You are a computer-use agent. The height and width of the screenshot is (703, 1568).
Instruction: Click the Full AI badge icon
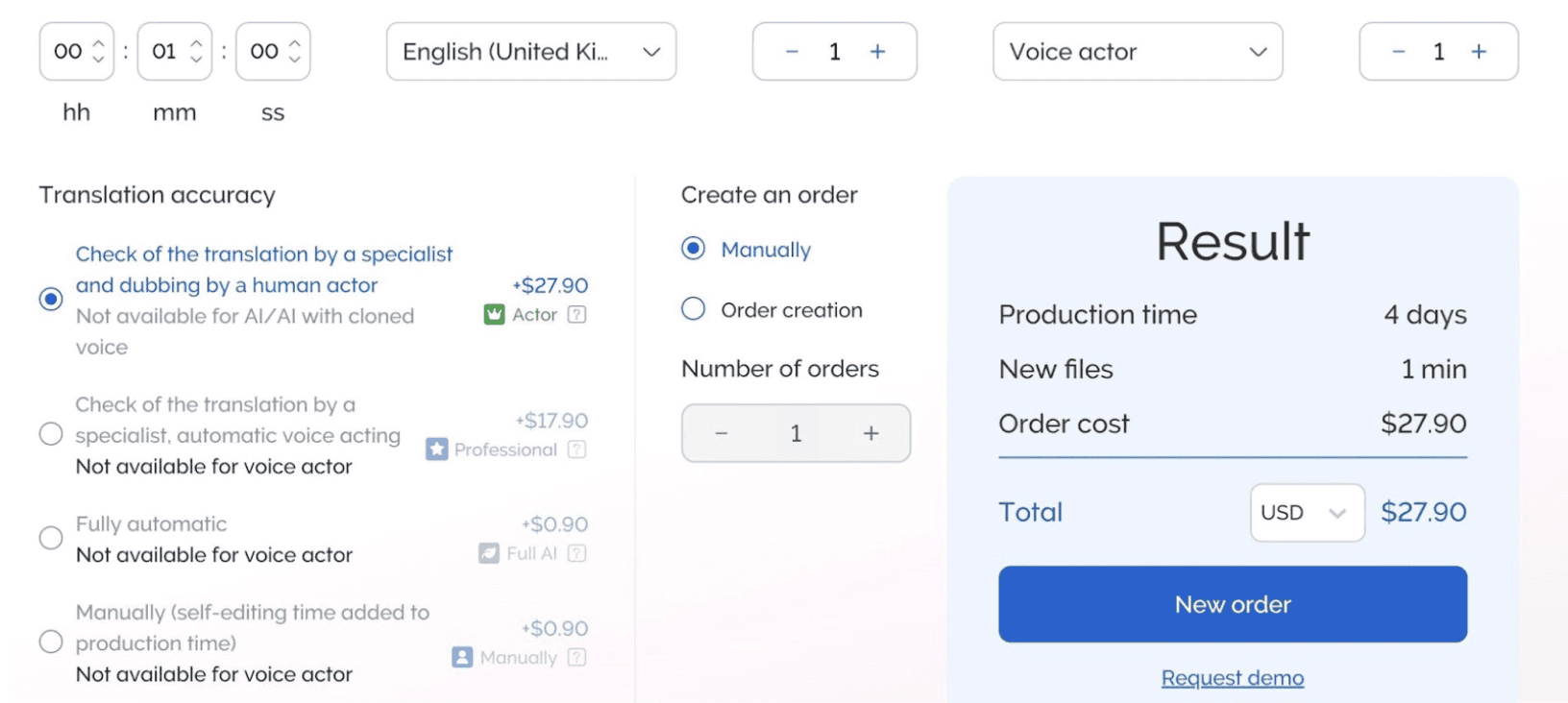tap(489, 553)
